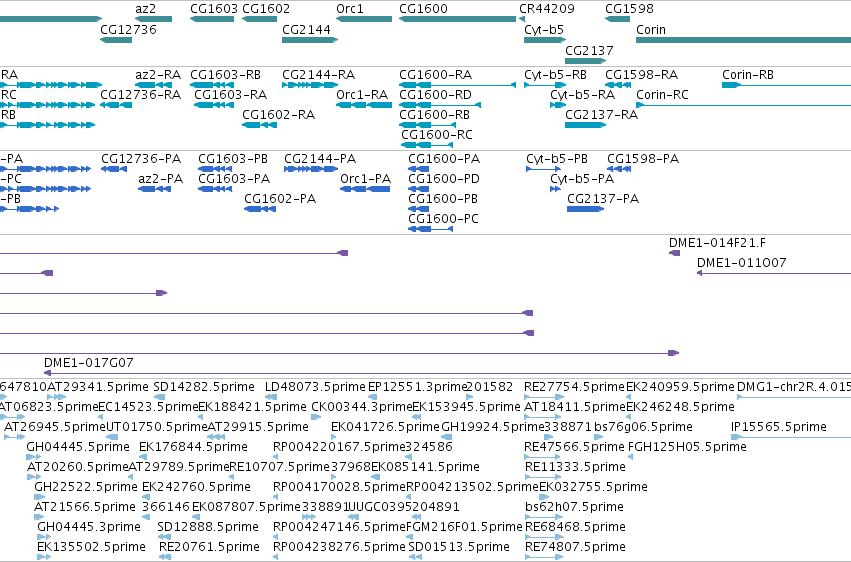Select the DME1-014F21.F BAC label

717,242
